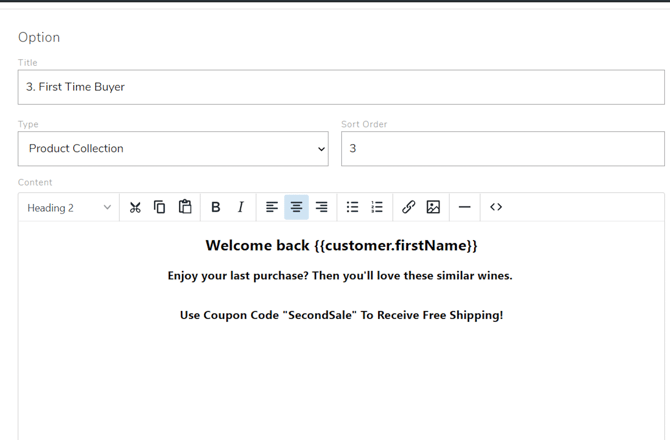
Task: Toggle Italic formatting
Action: click(x=240, y=207)
